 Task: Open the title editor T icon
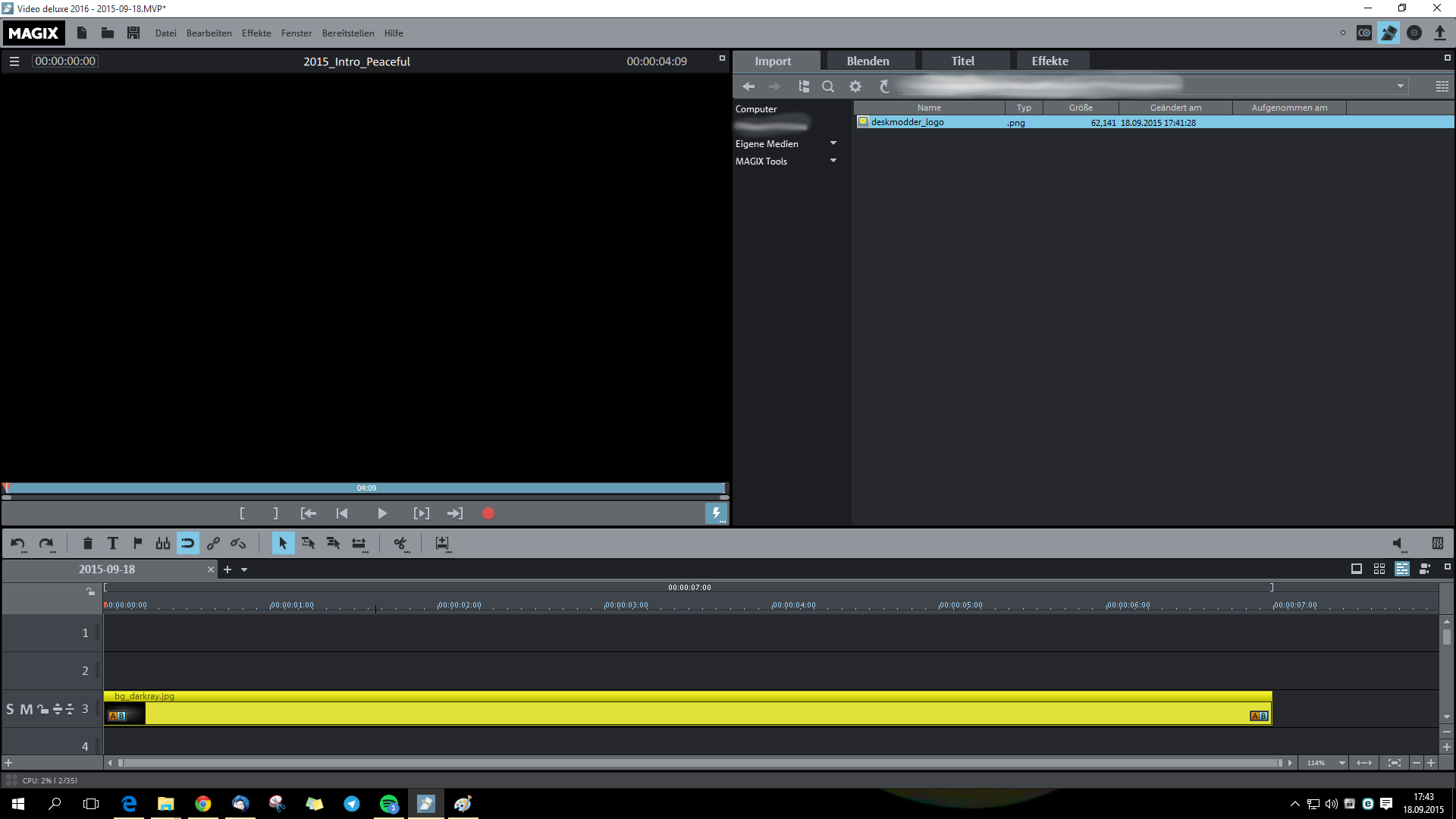tap(112, 543)
